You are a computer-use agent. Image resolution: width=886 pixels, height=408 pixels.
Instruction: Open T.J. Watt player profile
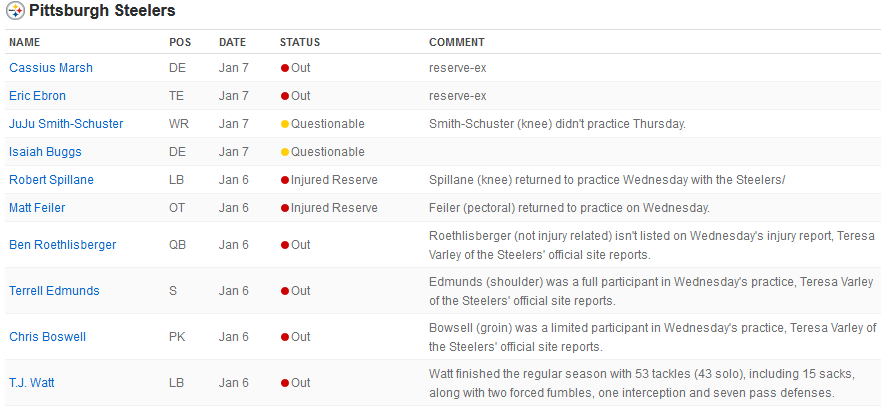pyautogui.click(x=32, y=383)
